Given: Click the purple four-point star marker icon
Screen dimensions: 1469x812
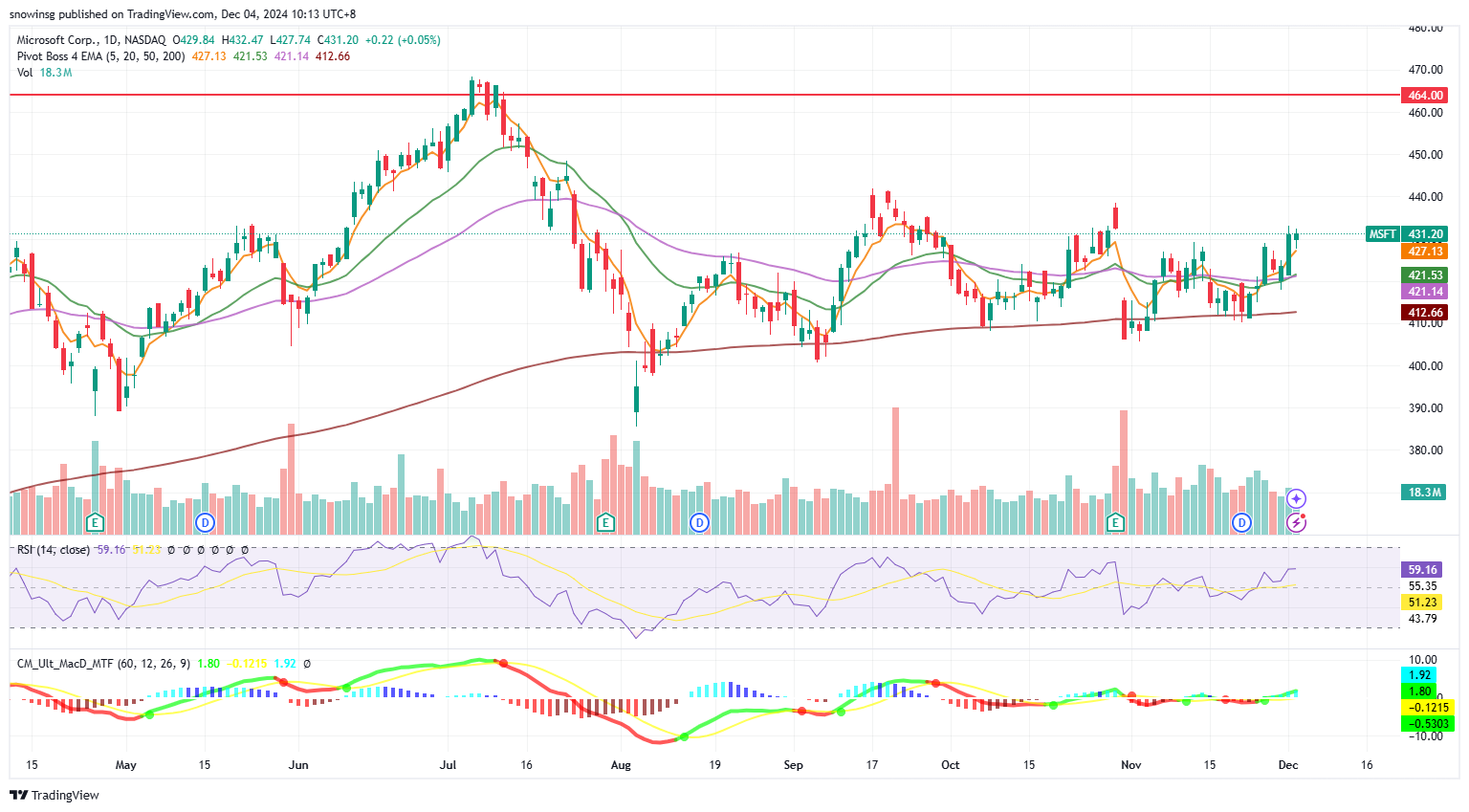Looking at the screenshot, I should coord(1297,498).
